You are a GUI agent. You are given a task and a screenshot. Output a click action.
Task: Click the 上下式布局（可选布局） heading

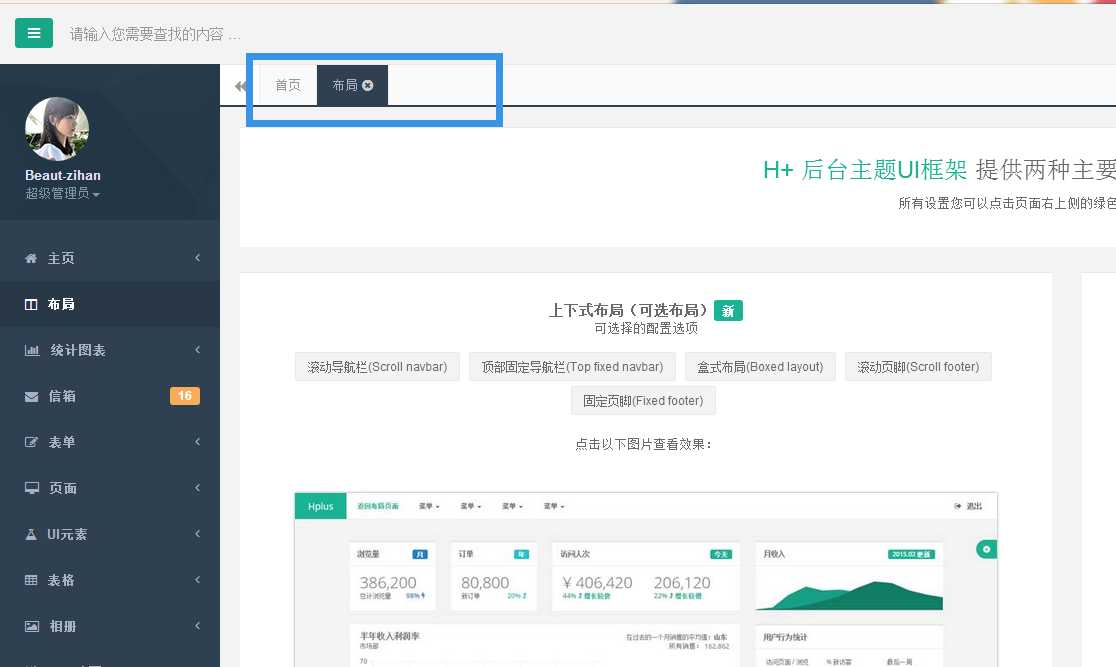(628, 310)
